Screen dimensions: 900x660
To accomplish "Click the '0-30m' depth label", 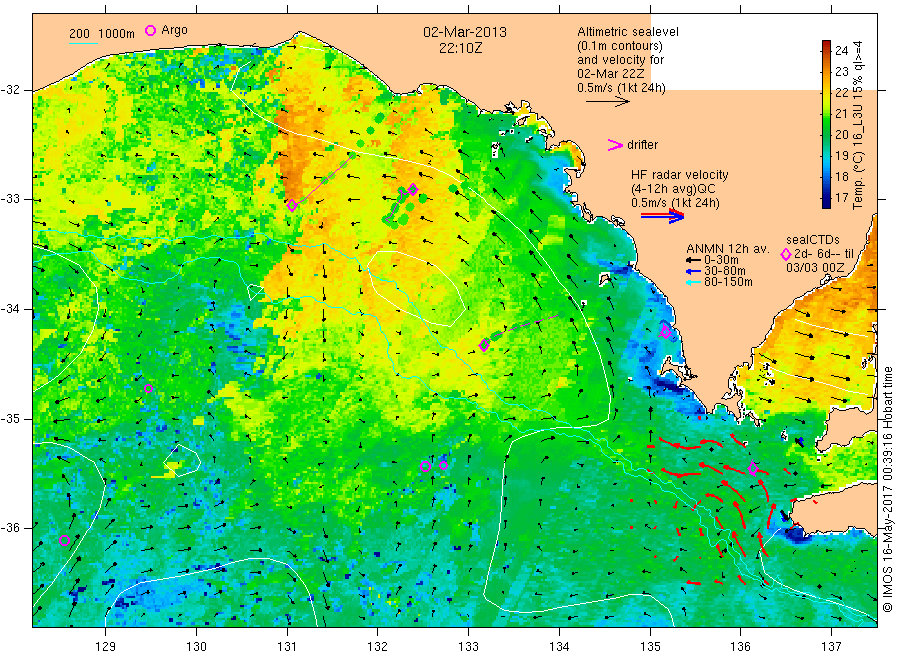I will (721, 260).
